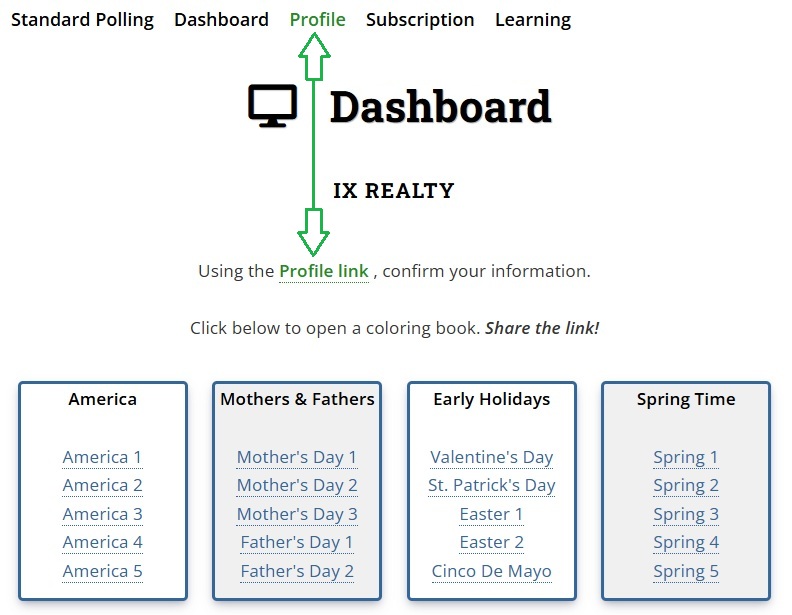Open the America 4 coloring book link

click(x=102, y=542)
